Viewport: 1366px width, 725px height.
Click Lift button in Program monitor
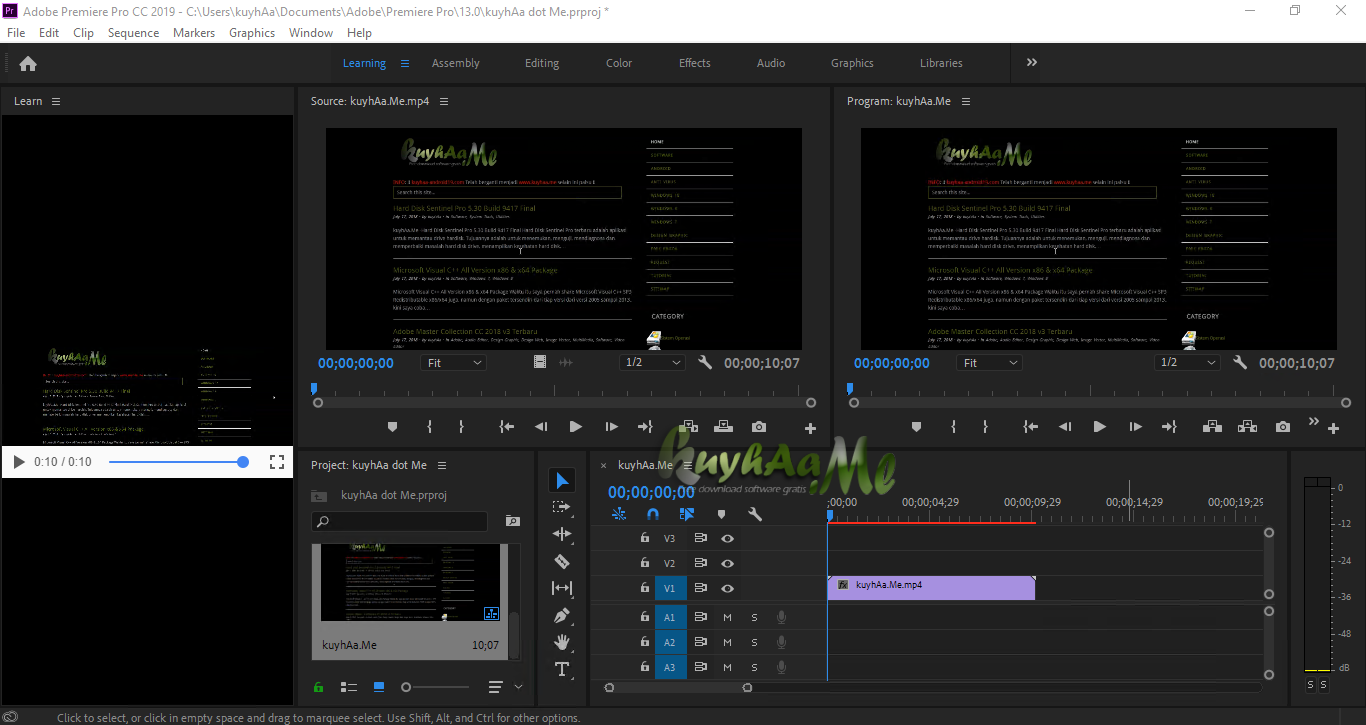point(1213,427)
